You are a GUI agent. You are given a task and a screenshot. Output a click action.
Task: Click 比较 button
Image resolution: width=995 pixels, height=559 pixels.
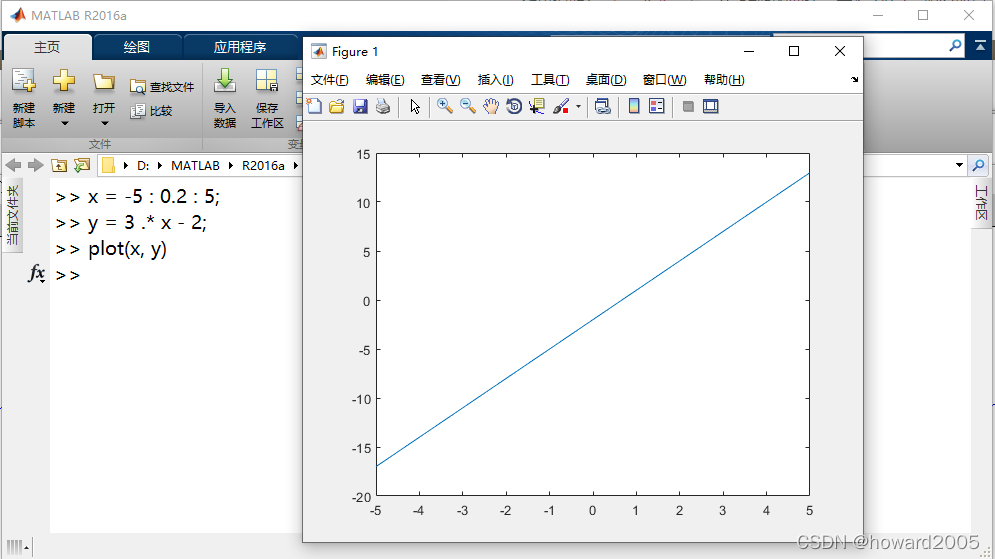point(151,111)
